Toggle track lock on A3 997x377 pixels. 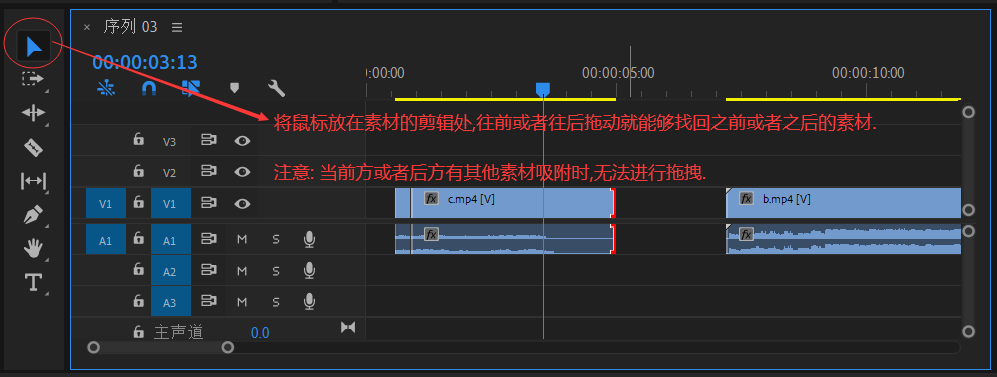coord(138,300)
